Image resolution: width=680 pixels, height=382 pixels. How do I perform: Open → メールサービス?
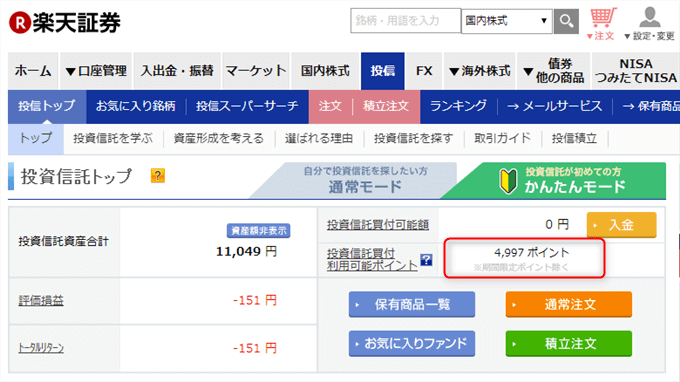[x=554, y=106]
